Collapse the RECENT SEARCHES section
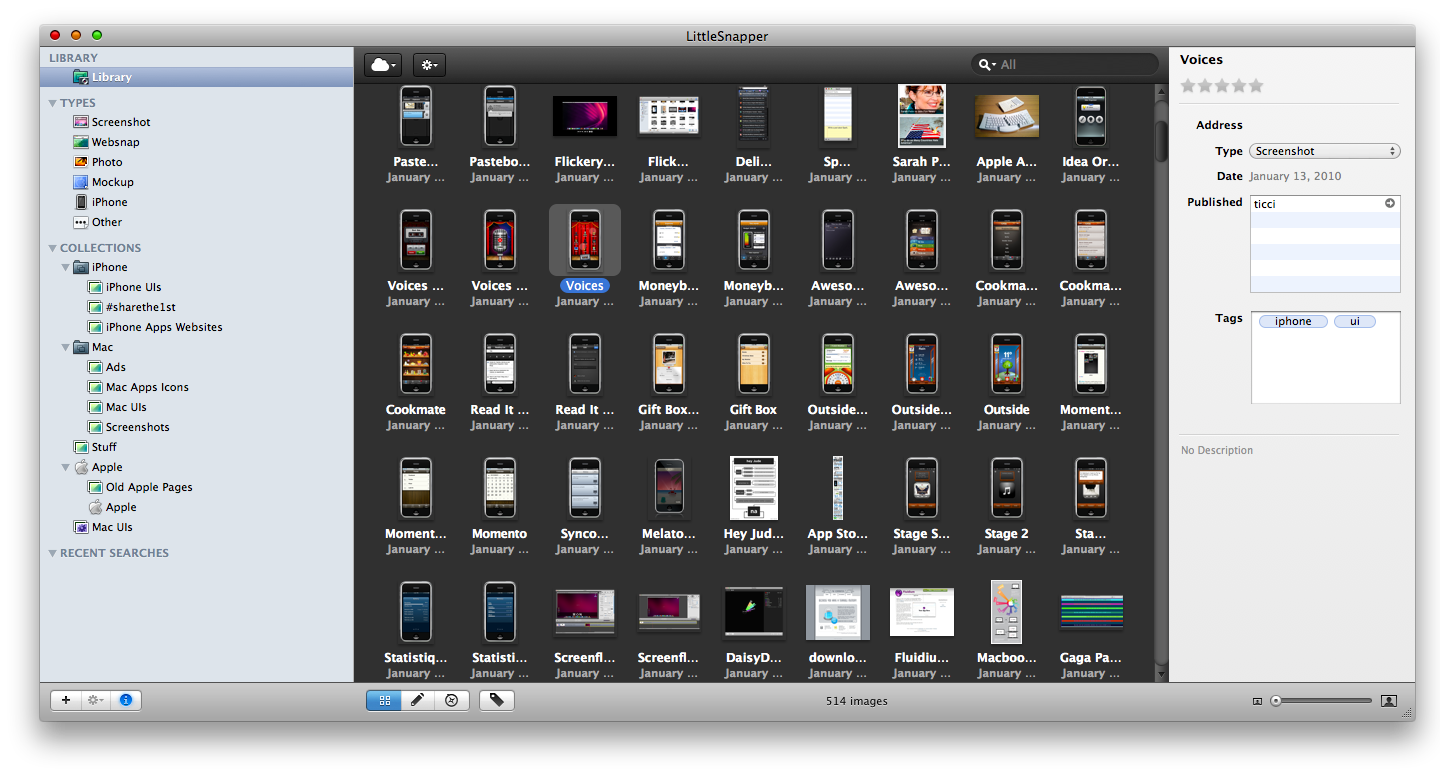 pyautogui.click(x=52, y=553)
